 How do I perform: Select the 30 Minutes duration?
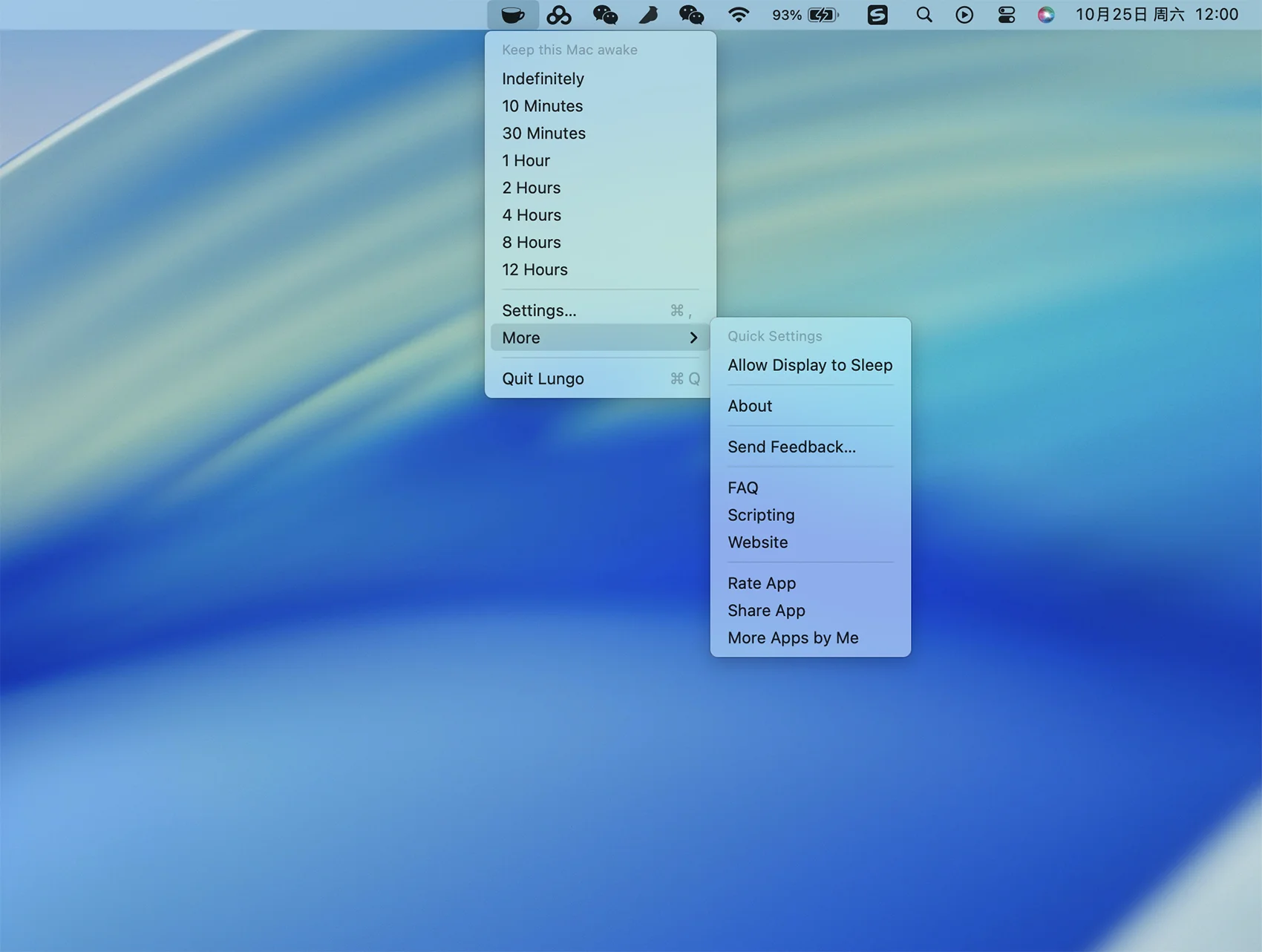[x=543, y=134]
